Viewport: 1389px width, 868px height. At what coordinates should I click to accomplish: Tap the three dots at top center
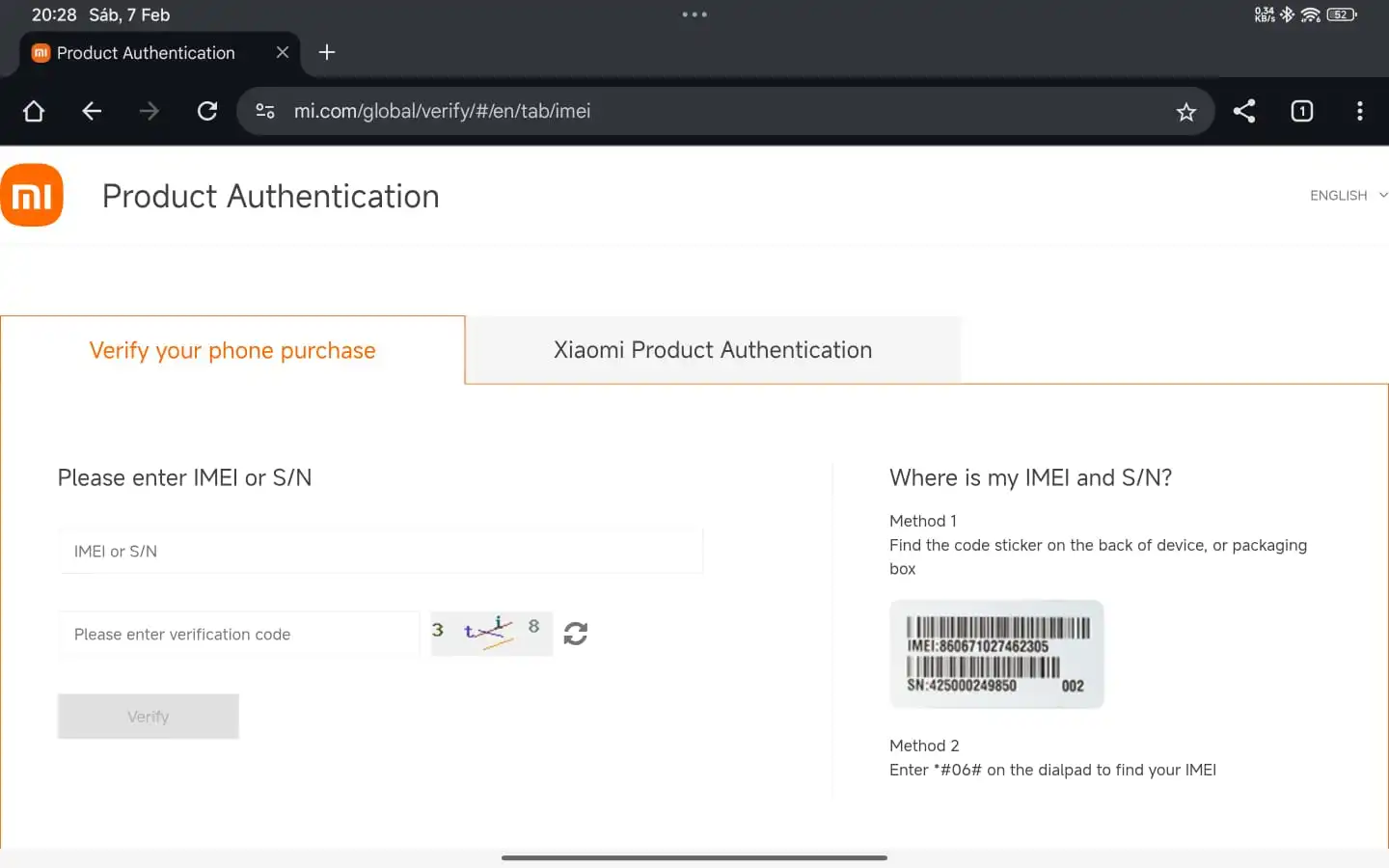click(694, 14)
